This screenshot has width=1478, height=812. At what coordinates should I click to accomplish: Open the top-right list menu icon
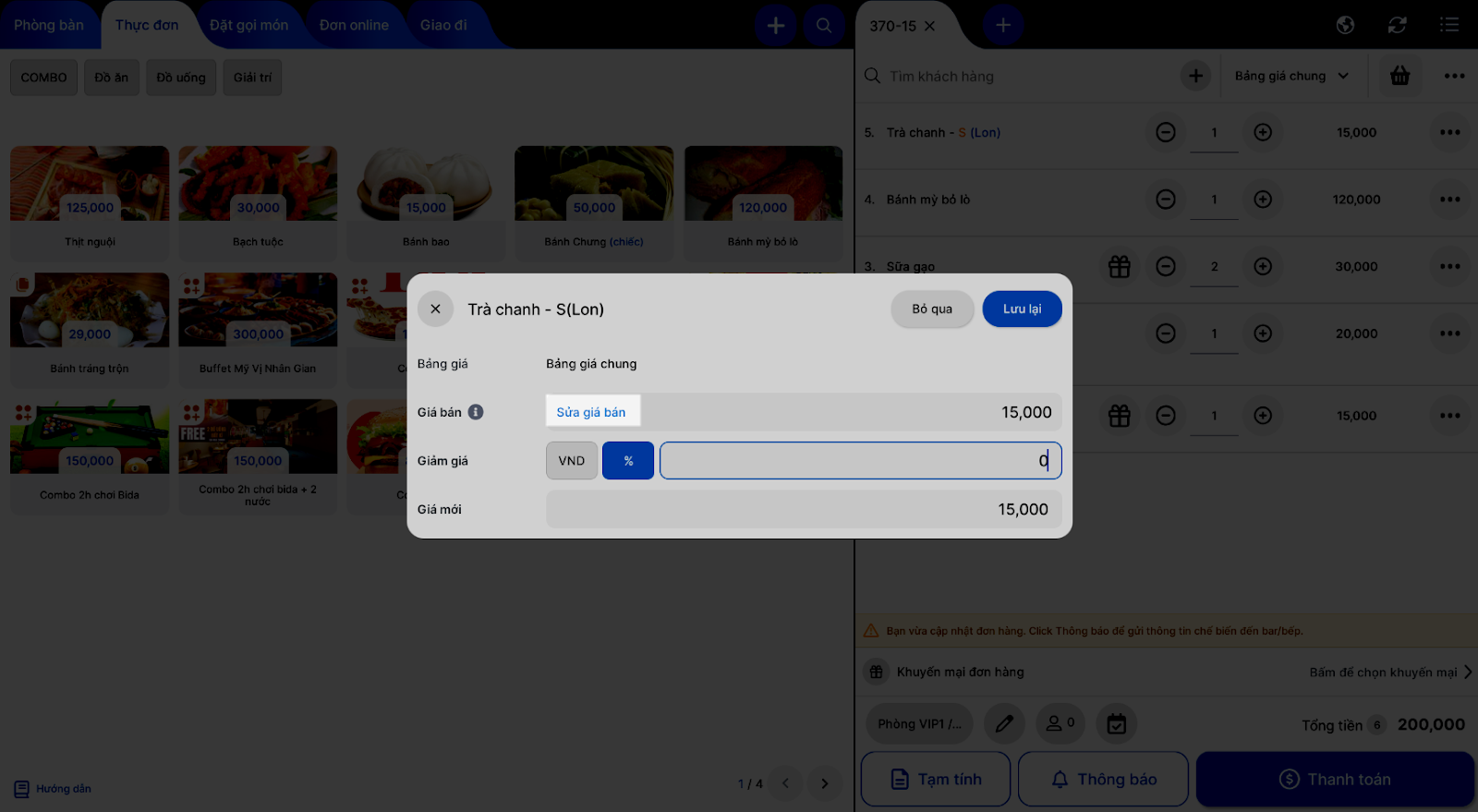1448,25
